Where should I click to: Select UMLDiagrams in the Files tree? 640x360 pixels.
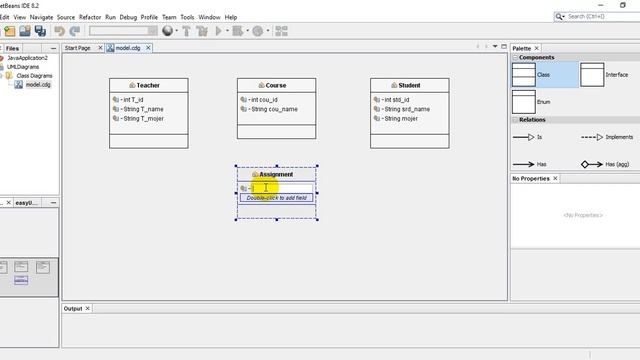[x=23, y=67]
